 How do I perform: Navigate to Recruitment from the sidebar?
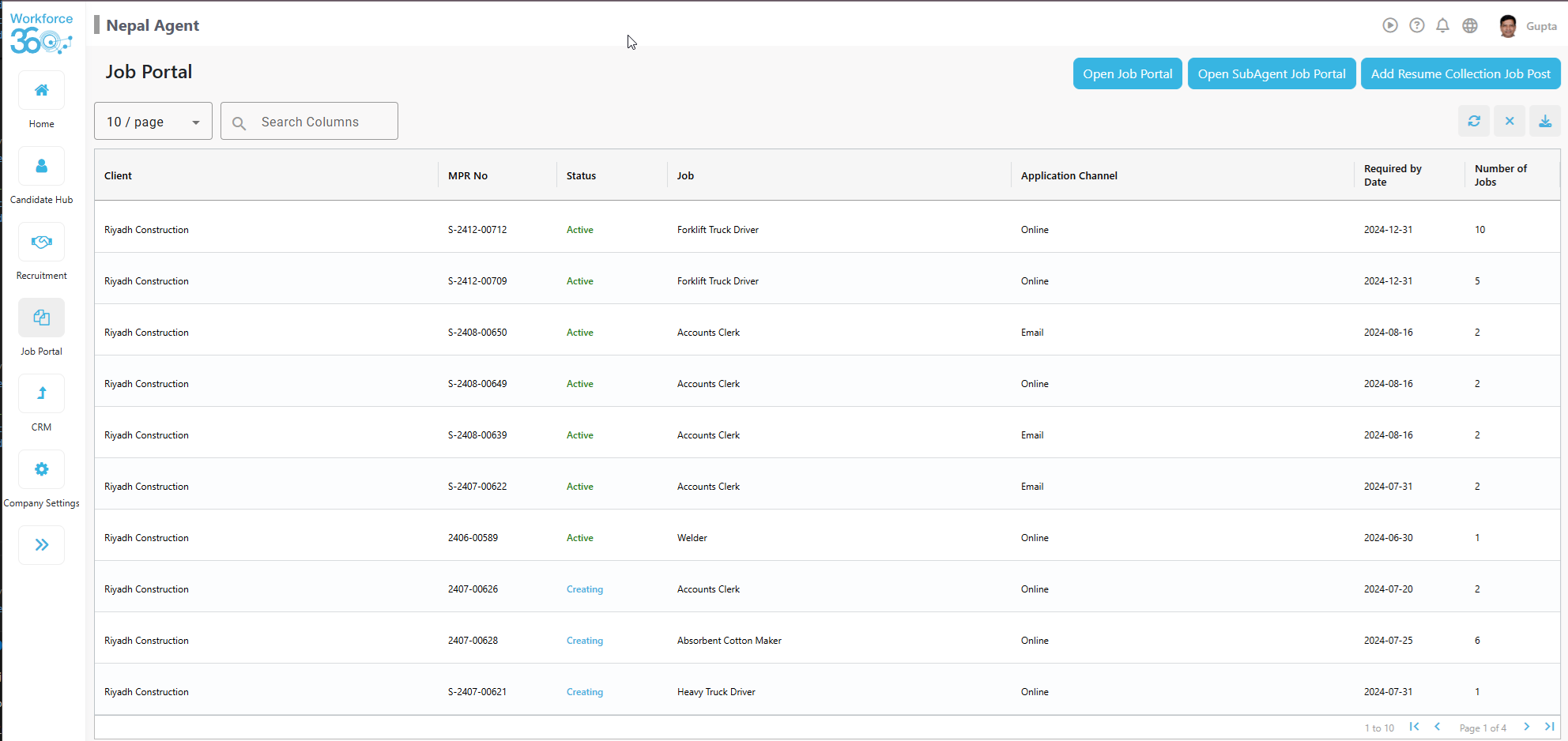point(41,242)
